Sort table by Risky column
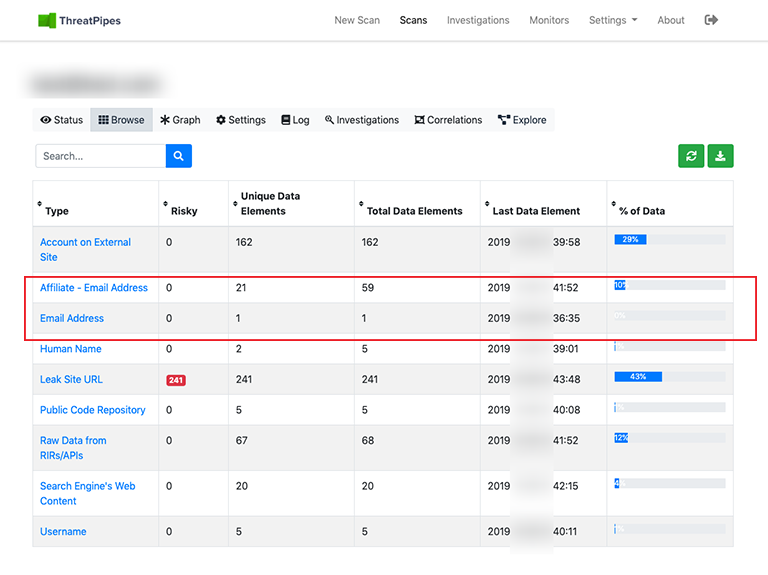This screenshot has height=575, width=768. coord(183,211)
